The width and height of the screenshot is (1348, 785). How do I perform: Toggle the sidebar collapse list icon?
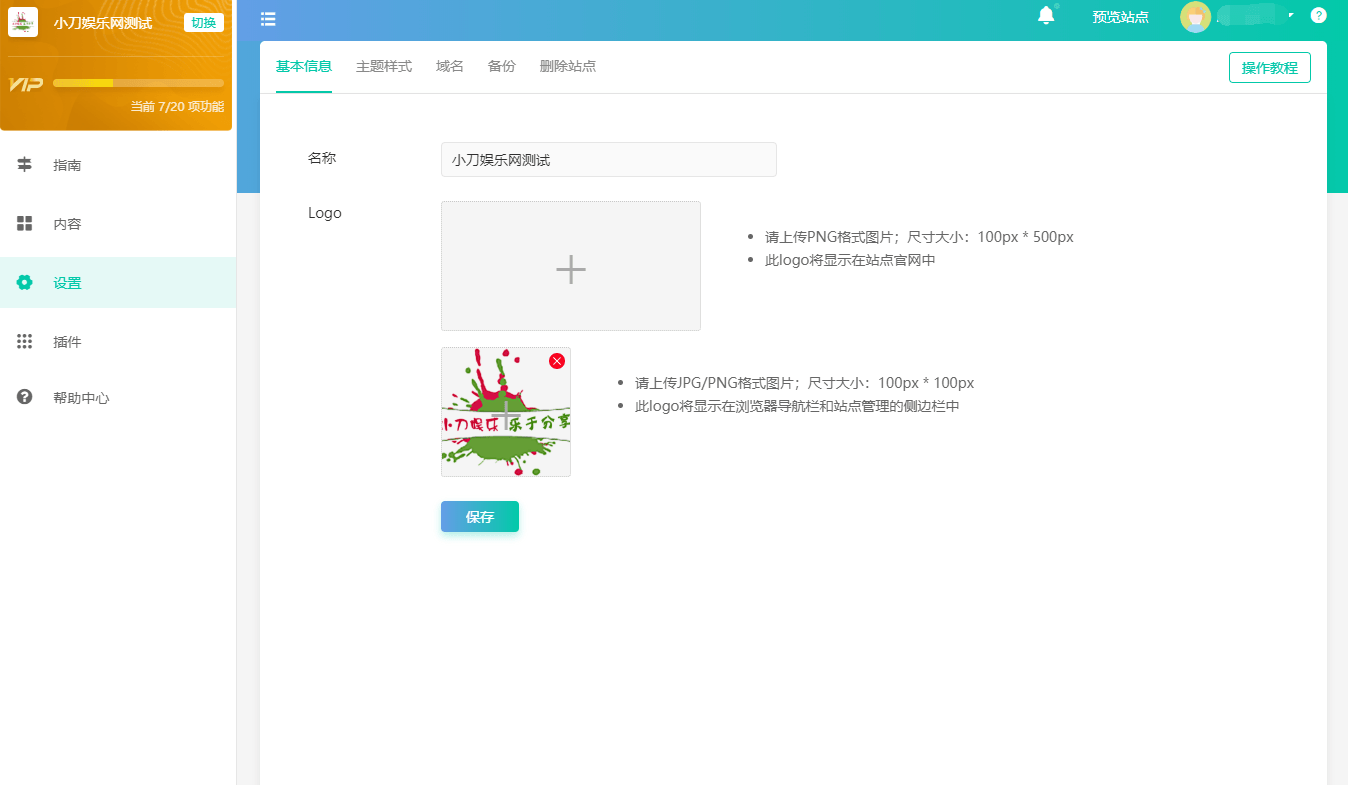click(x=268, y=19)
